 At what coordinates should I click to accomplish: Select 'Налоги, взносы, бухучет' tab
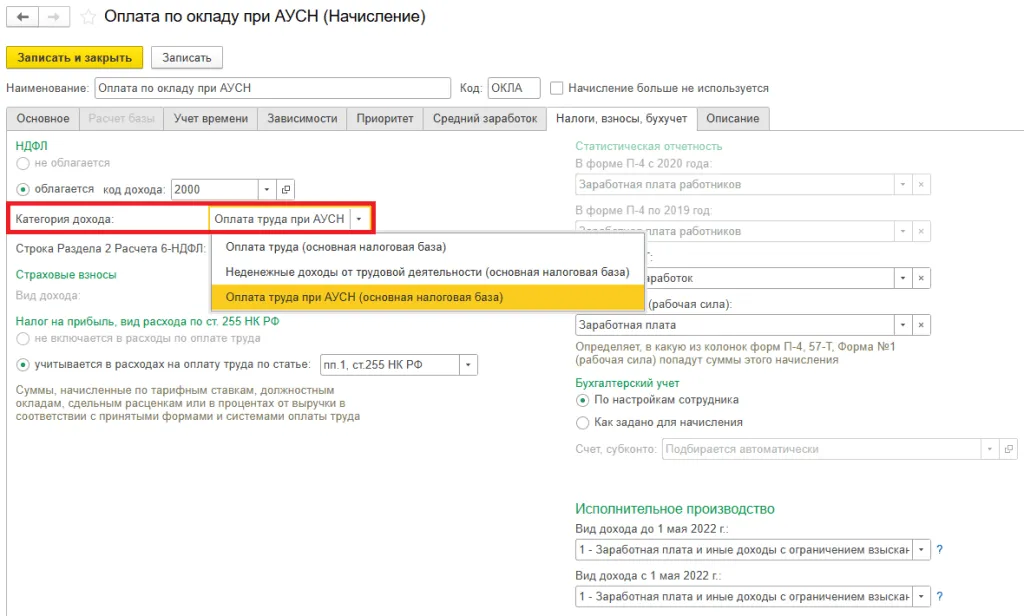pos(622,119)
